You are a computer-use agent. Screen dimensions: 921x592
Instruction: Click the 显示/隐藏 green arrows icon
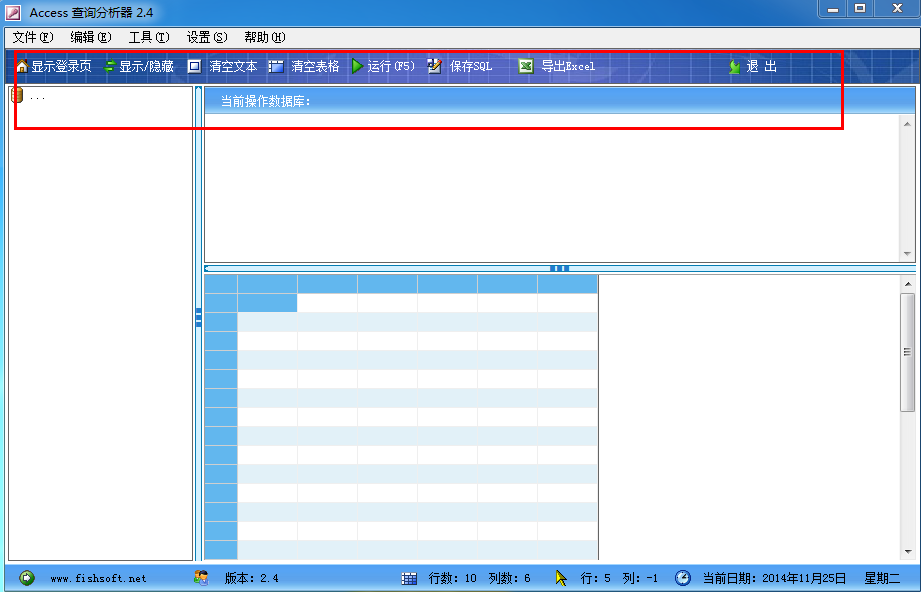(109, 66)
